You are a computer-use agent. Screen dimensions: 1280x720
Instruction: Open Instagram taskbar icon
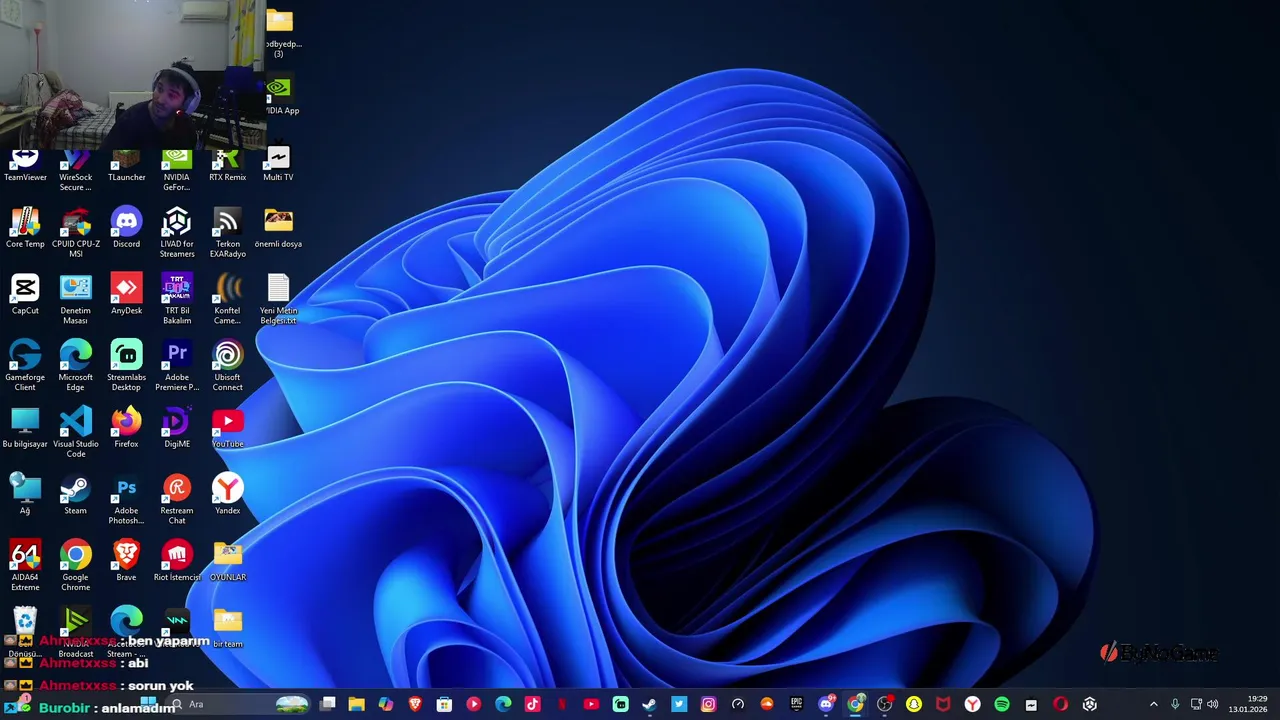[x=708, y=704]
